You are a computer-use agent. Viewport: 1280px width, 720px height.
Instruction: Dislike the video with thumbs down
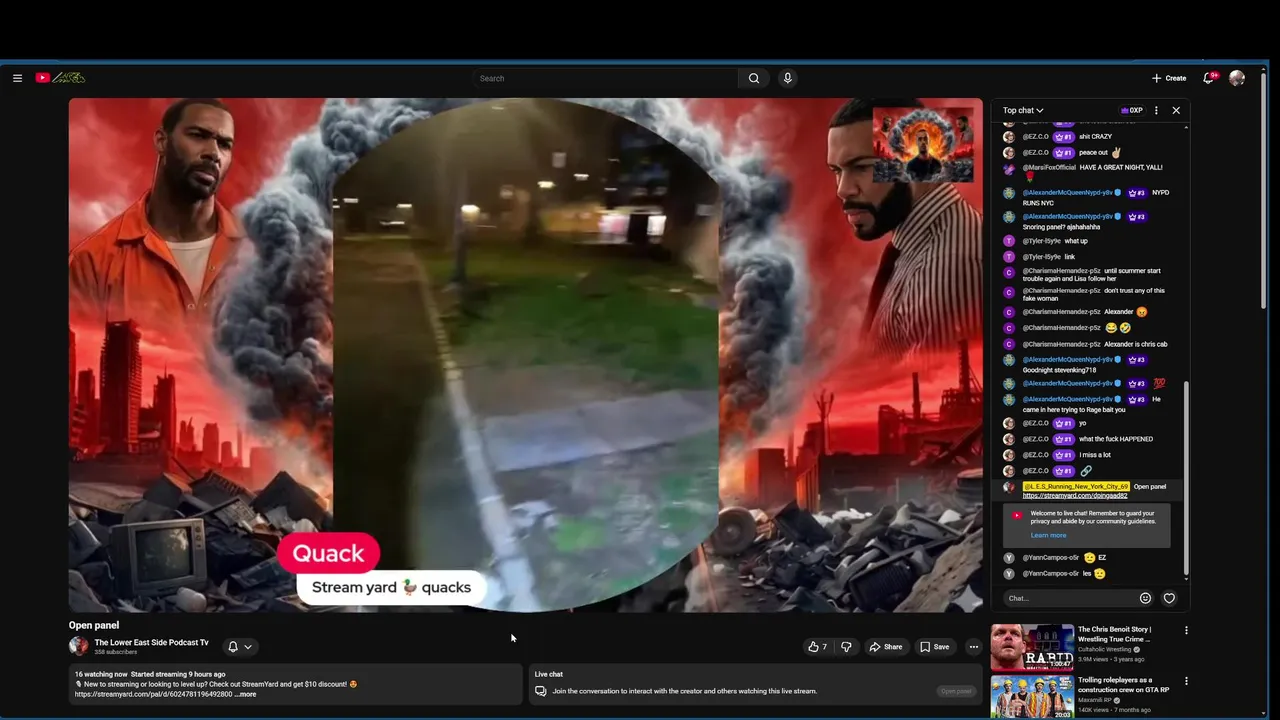click(x=846, y=647)
